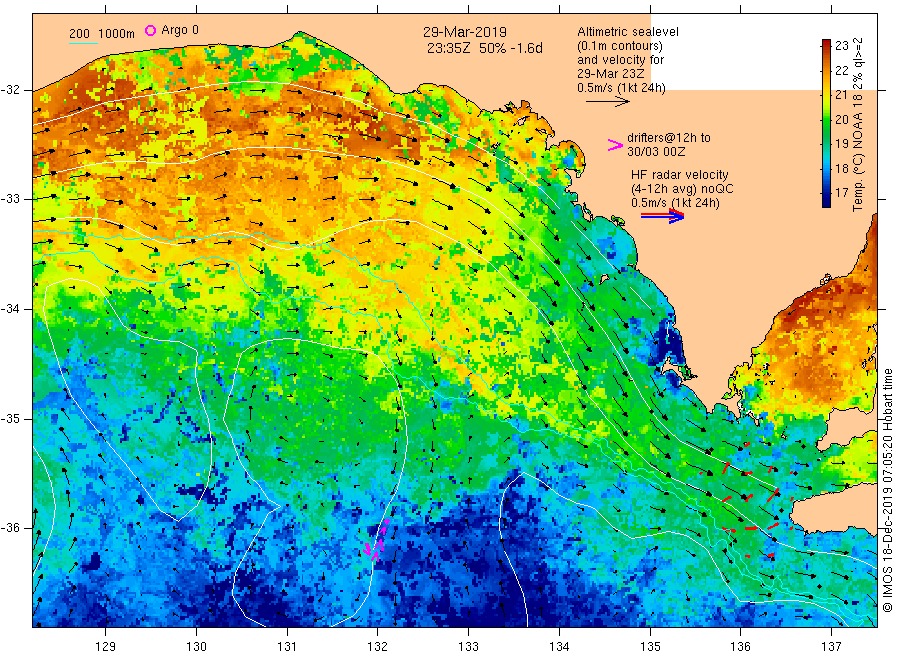
Task: Click the '(0.1m contours)' text
Action: [620, 46]
